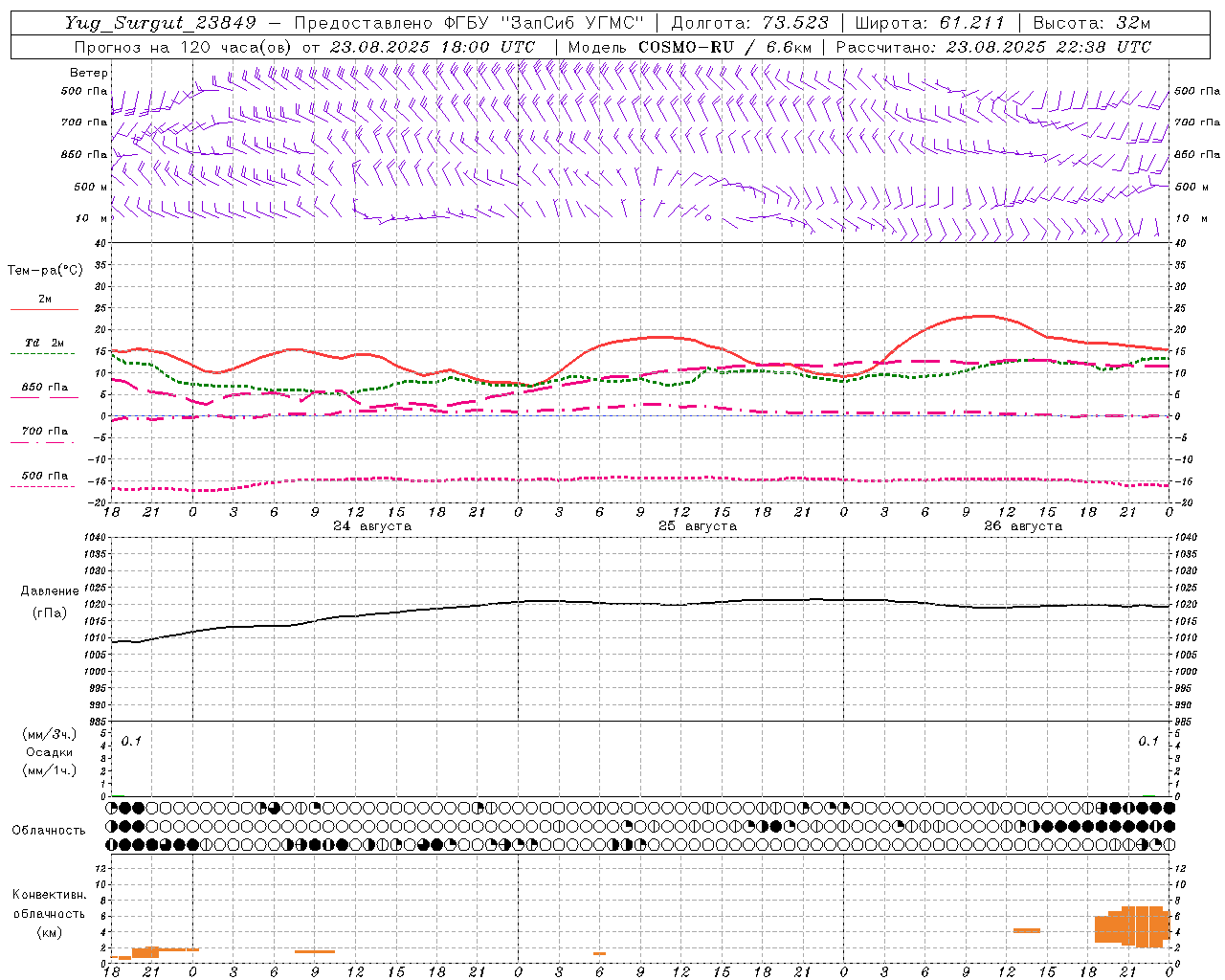This screenshot has width=1225, height=980.
Task: Click the small orange bar at 6h on 25 августа
Action: [x=599, y=953]
